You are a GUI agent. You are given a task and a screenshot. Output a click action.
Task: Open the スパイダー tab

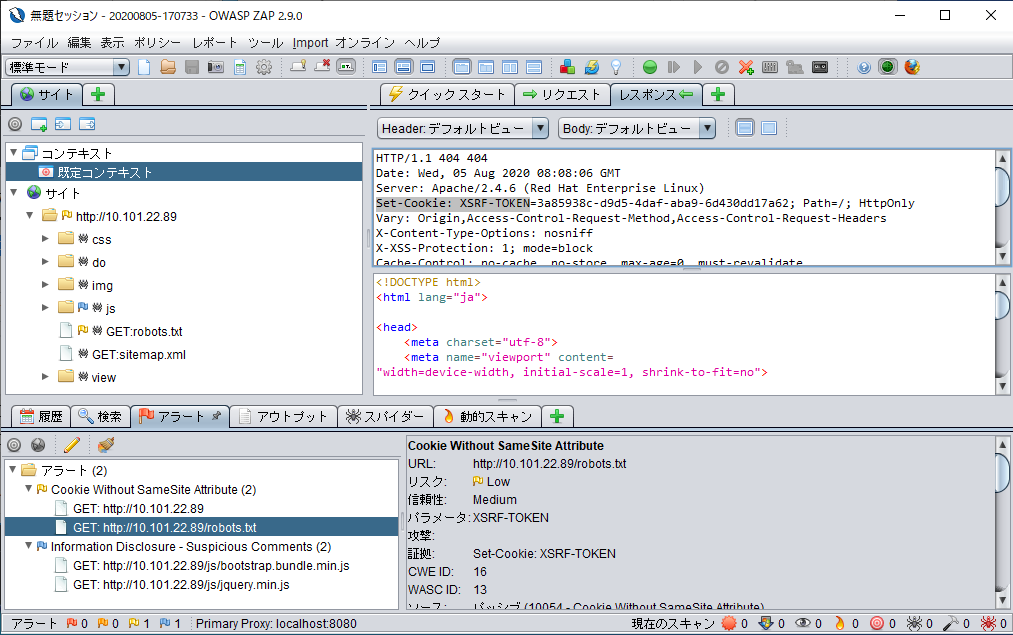(385, 417)
